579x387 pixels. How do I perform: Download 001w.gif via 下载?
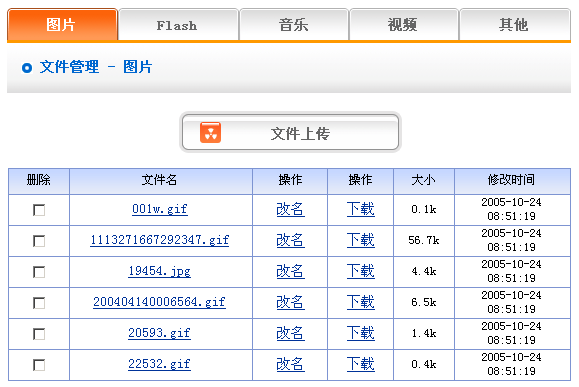pyautogui.click(x=361, y=209)
